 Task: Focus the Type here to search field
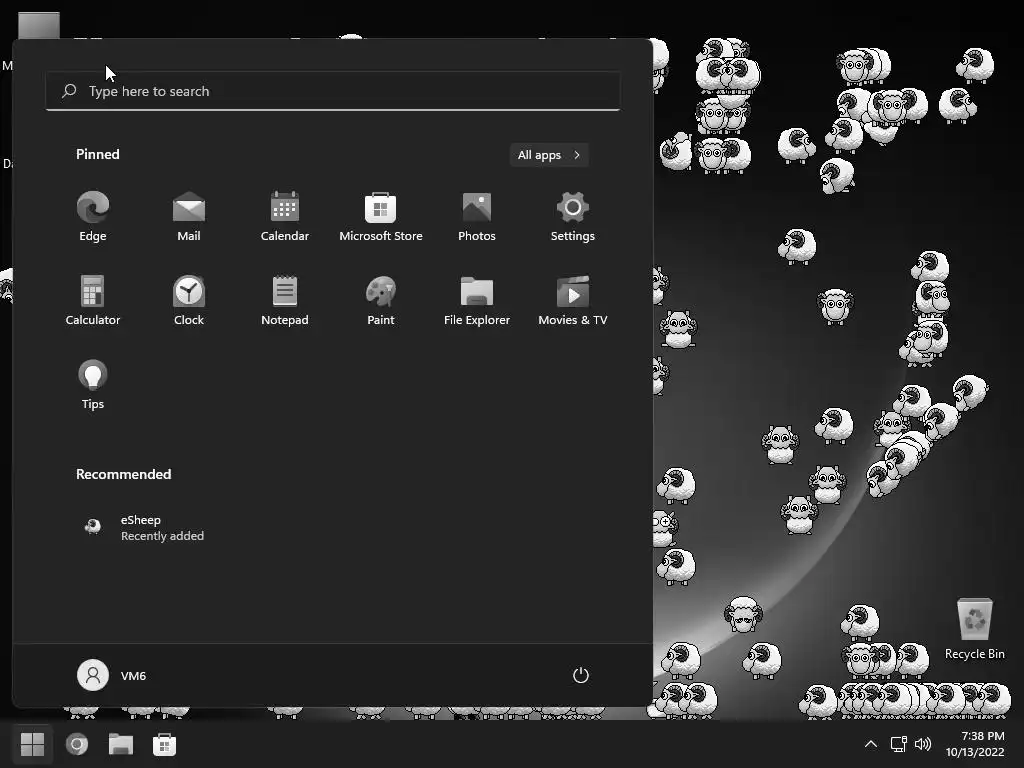point(333,91)
